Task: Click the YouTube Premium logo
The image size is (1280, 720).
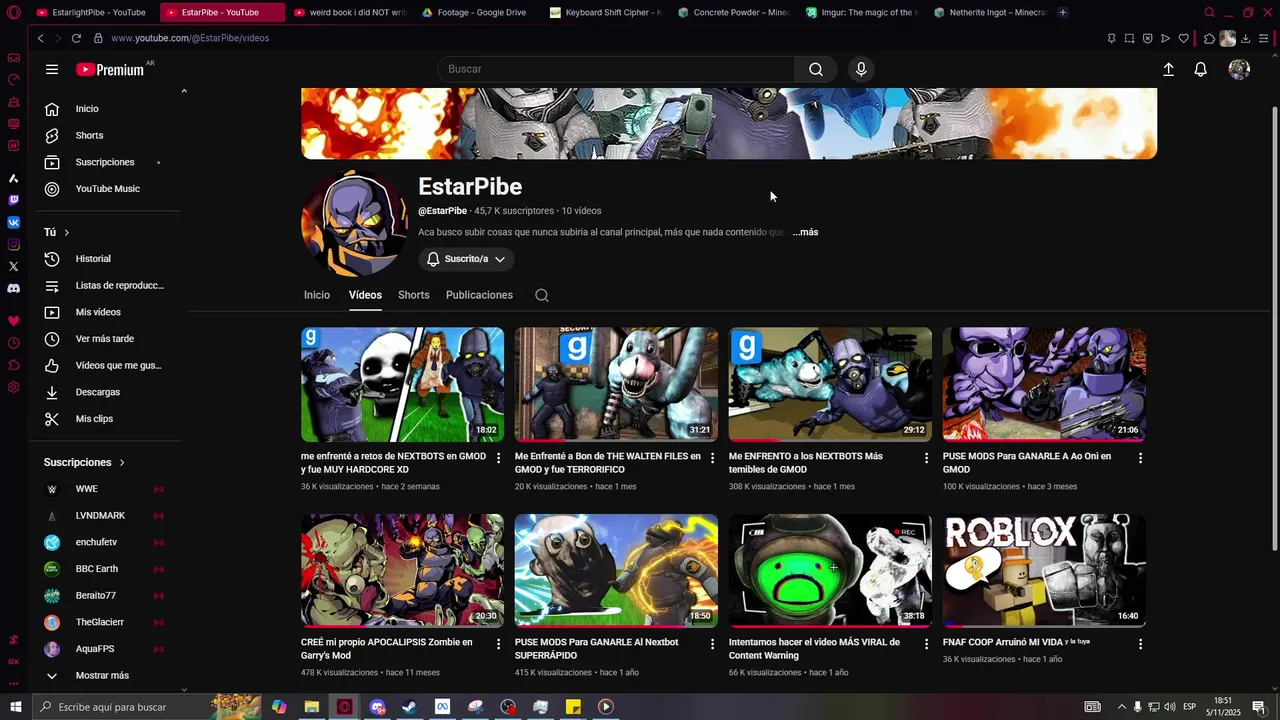Action: (x=111, y=70)
